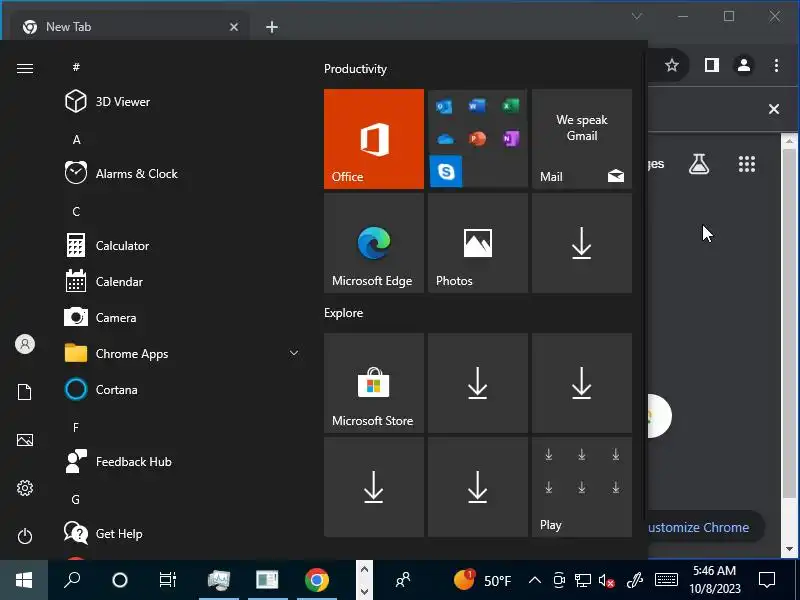This screenshot has width=800, height=600.
Task: Open the Chrome profile avatar
Action: point(744,65)
